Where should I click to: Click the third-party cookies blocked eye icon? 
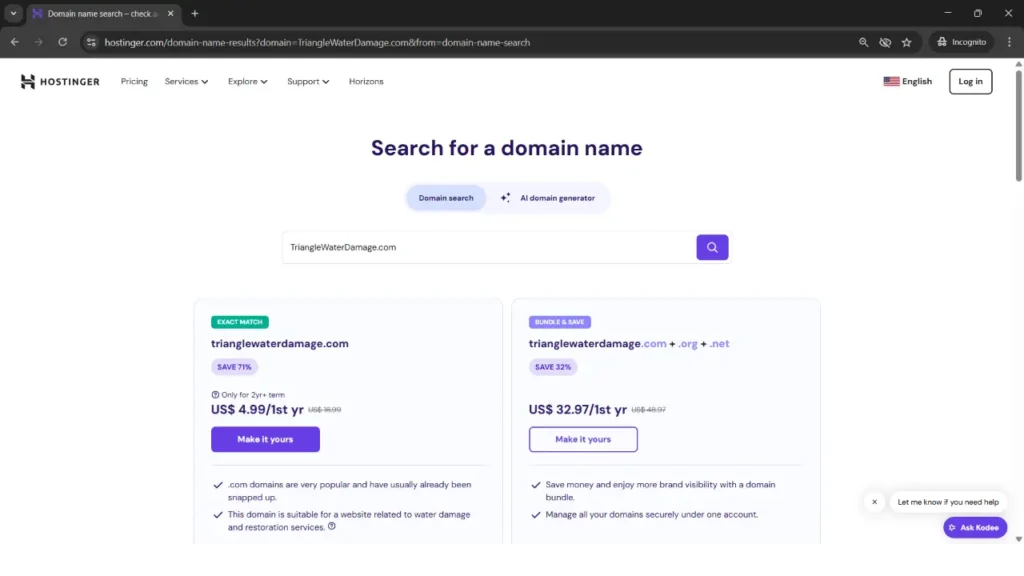(x=885, y=42)
